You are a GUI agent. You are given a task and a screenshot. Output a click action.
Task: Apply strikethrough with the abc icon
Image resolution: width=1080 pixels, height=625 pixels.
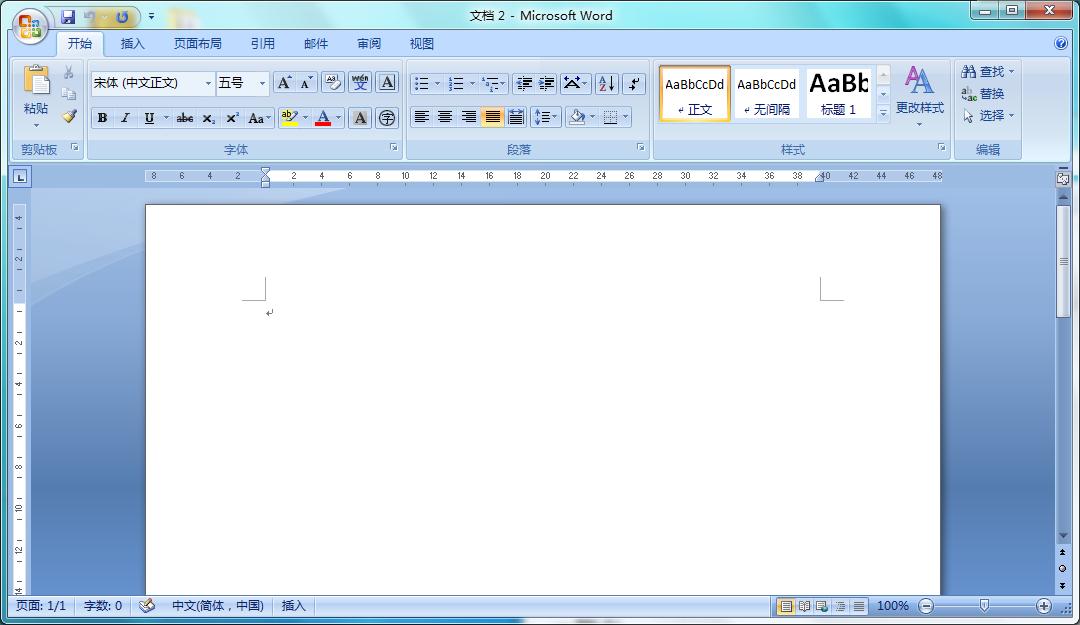(184, 118)
